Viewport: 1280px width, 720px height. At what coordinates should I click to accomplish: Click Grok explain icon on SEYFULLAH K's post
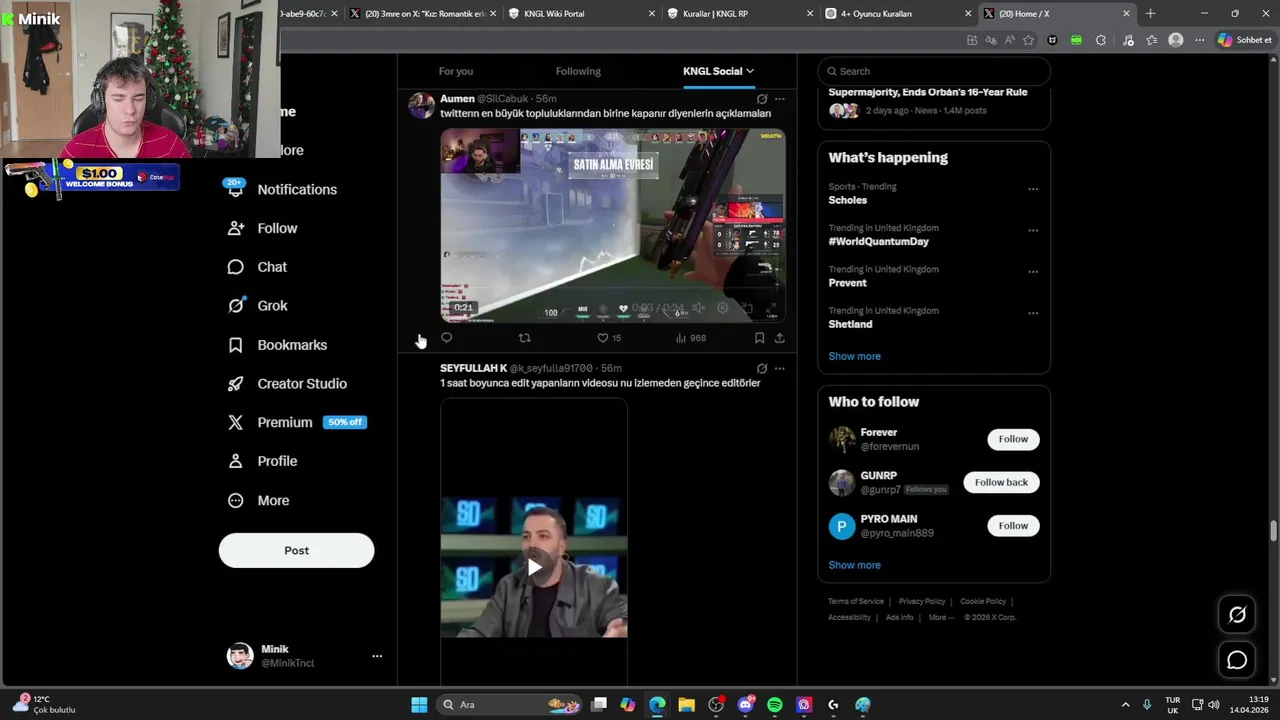coord(762,368)
